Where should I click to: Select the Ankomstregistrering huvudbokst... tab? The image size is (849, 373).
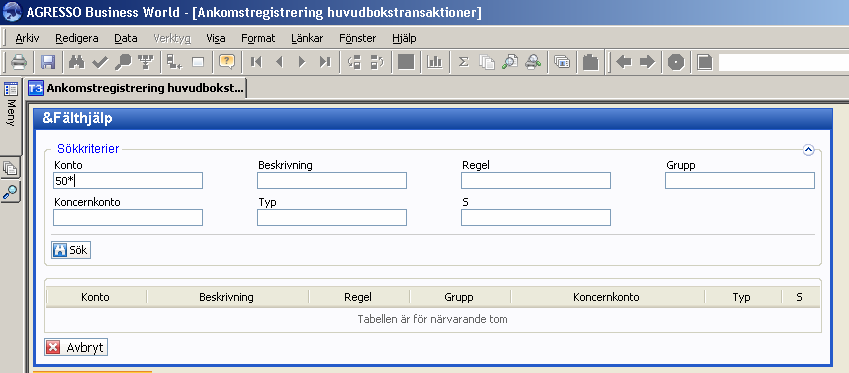(137, 88)
